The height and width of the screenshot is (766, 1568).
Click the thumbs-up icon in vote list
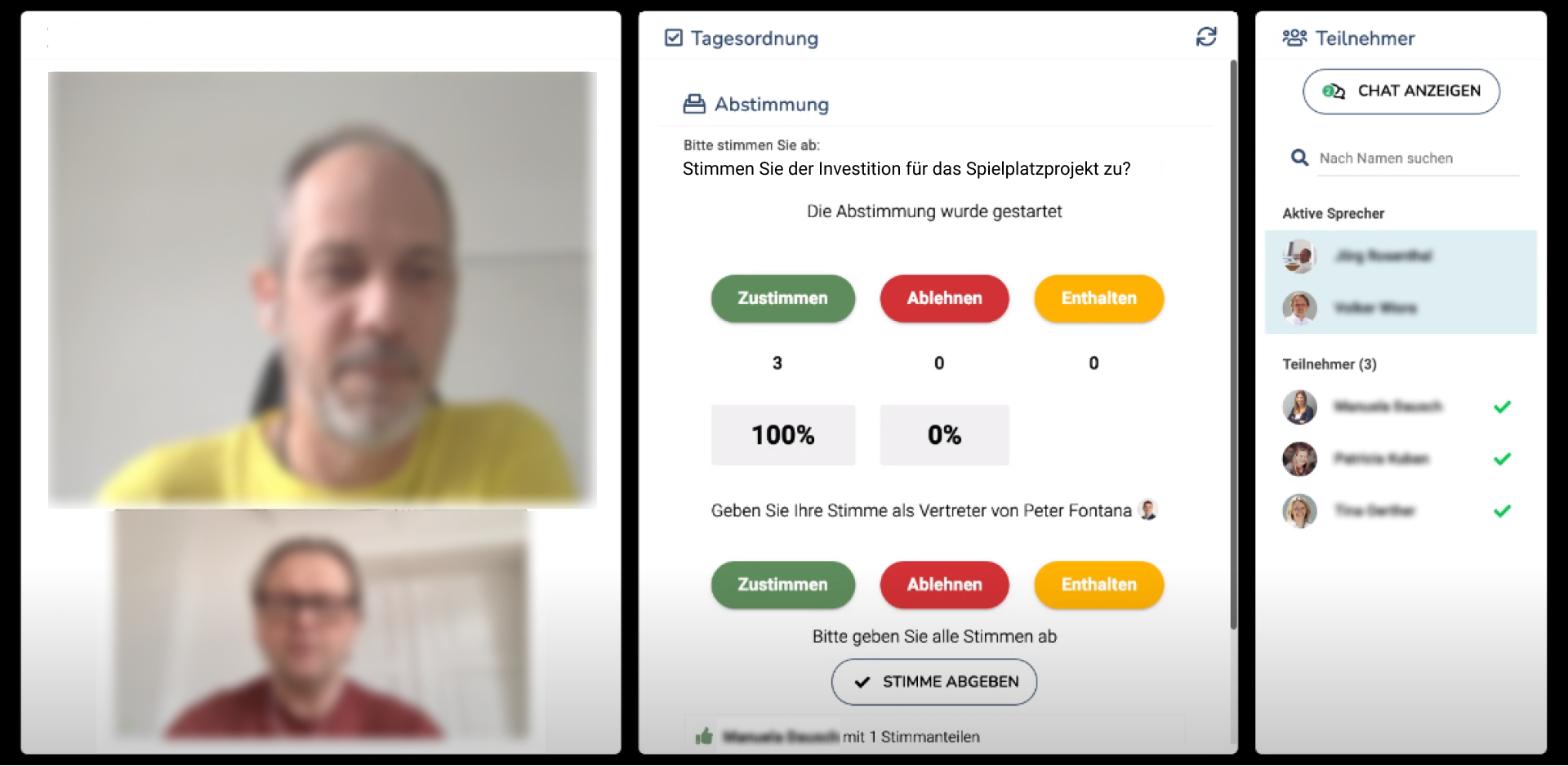click(x=704, y=737)
